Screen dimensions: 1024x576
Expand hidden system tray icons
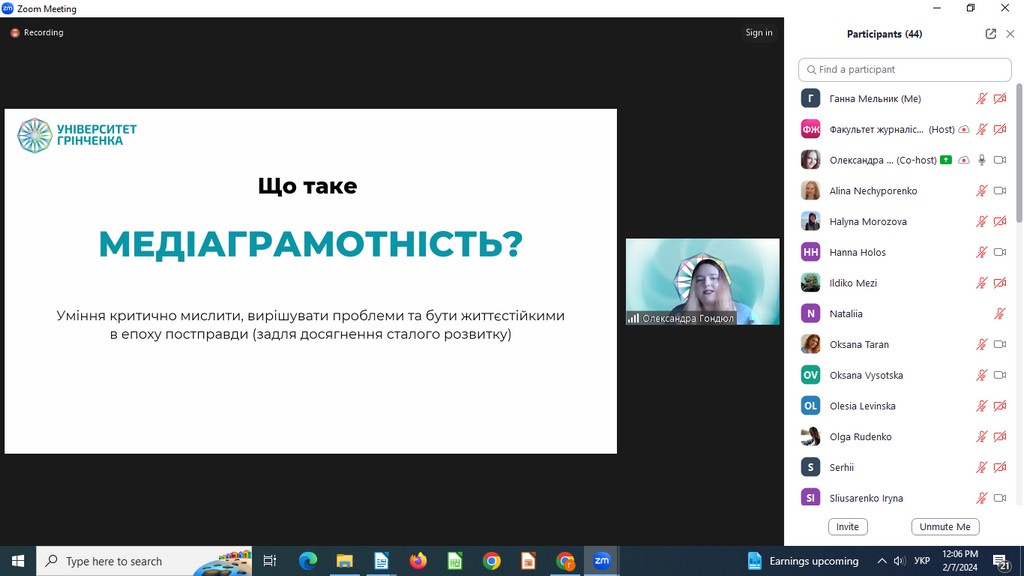[x=881, y=561]
